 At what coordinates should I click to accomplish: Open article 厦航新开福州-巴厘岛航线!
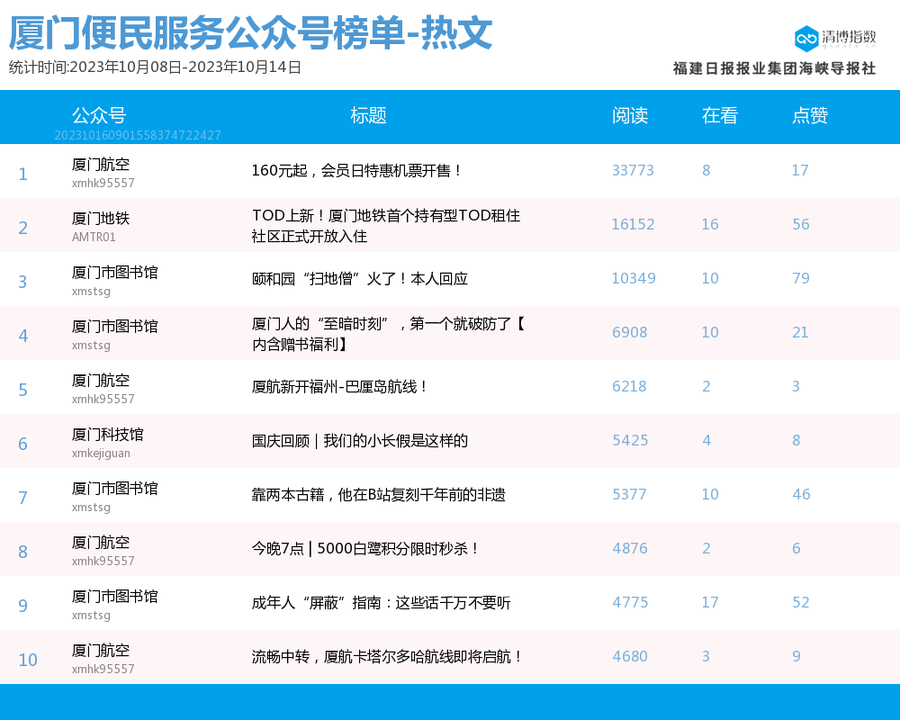pyautogui.click(x=339, y=386)
